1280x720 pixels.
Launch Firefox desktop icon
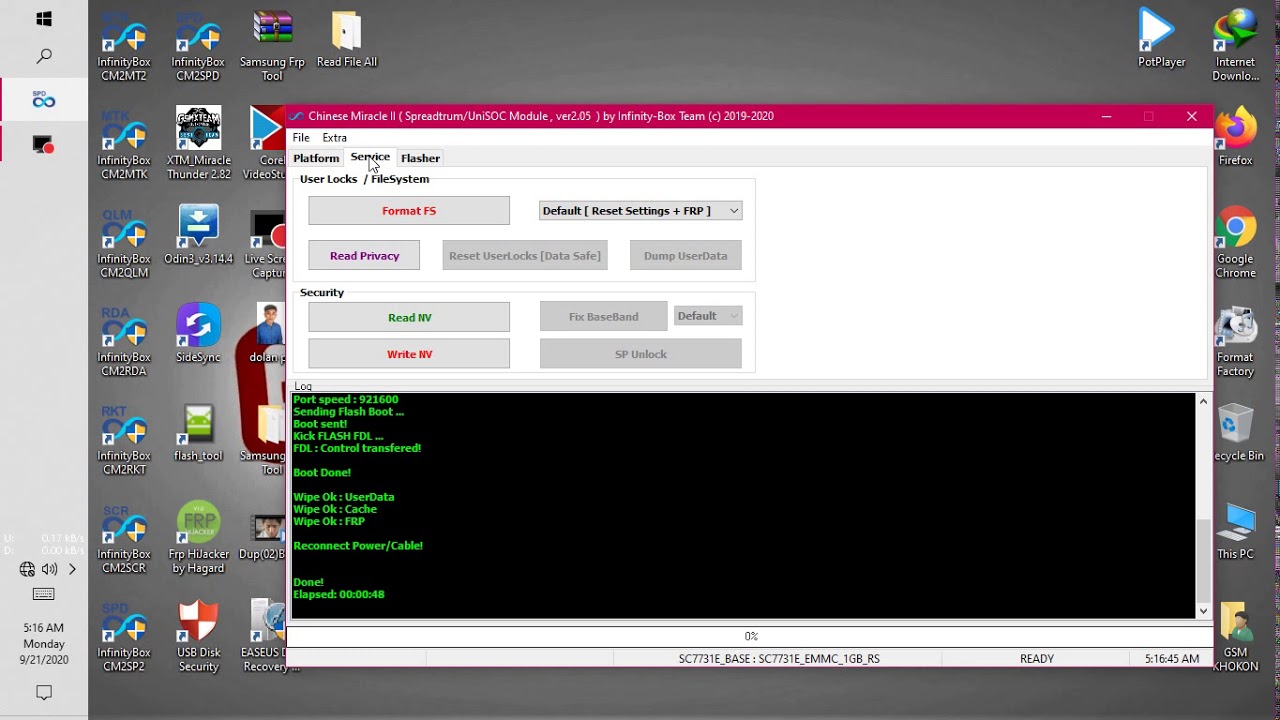click(1235, 138)
